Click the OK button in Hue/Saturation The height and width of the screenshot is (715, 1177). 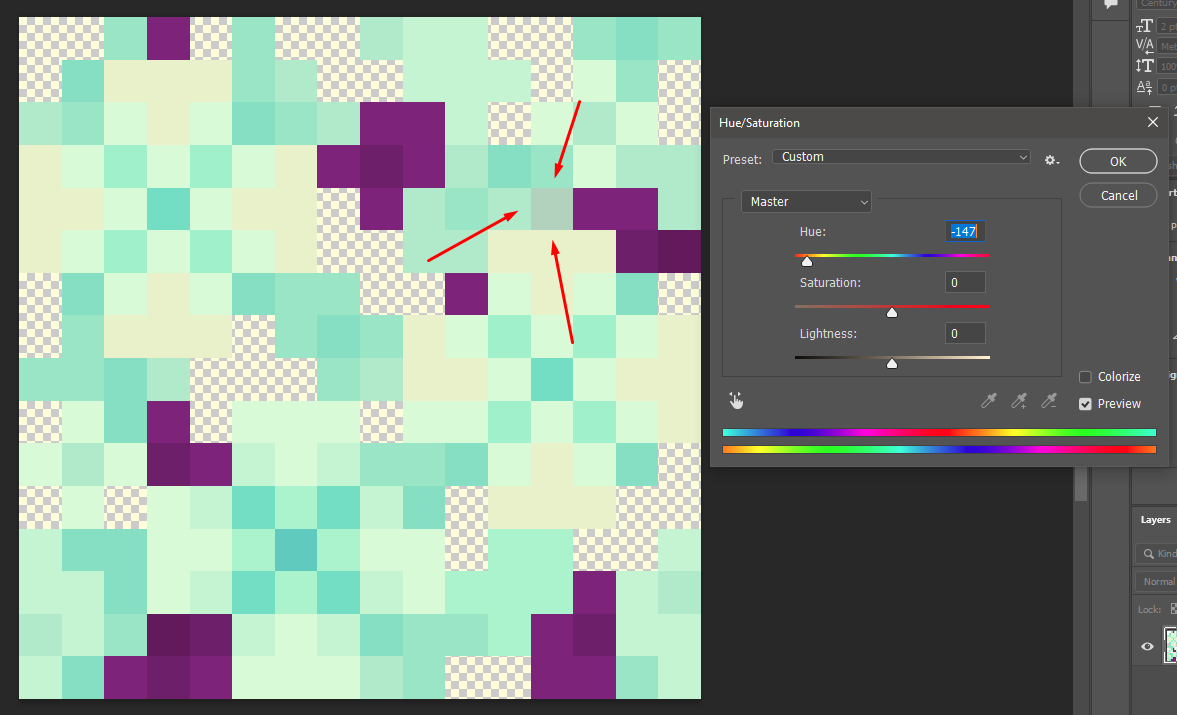pyautogui.click(x=1118, y=161)
